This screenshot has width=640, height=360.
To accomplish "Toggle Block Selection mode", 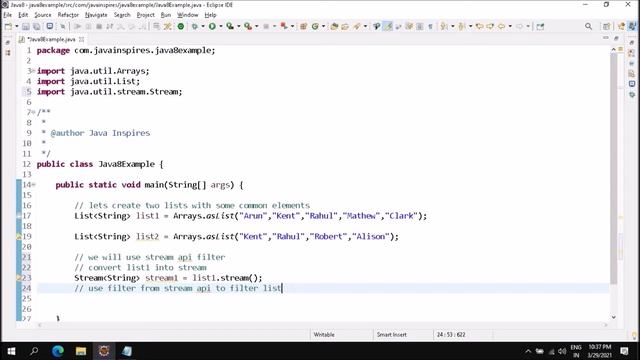I will tap(420, 27).
